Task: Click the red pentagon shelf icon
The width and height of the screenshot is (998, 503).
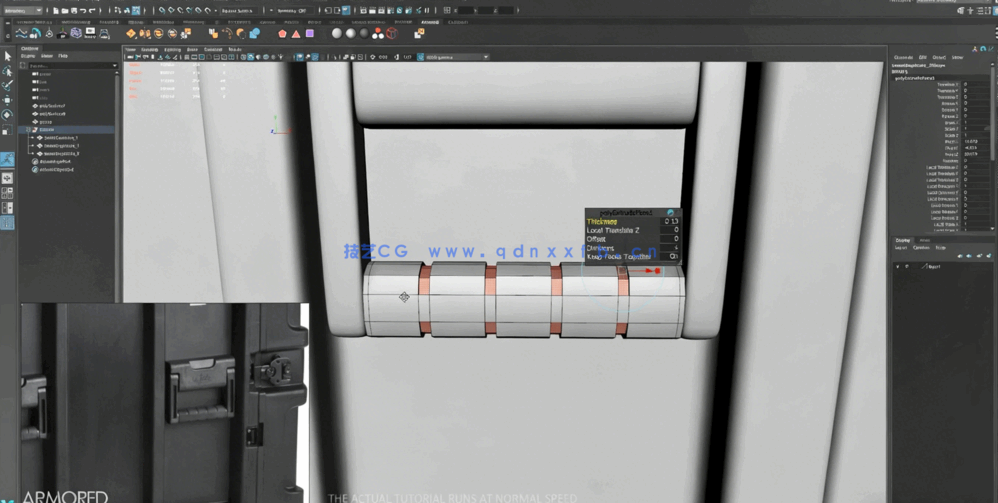Action: [x=282, y=33]
